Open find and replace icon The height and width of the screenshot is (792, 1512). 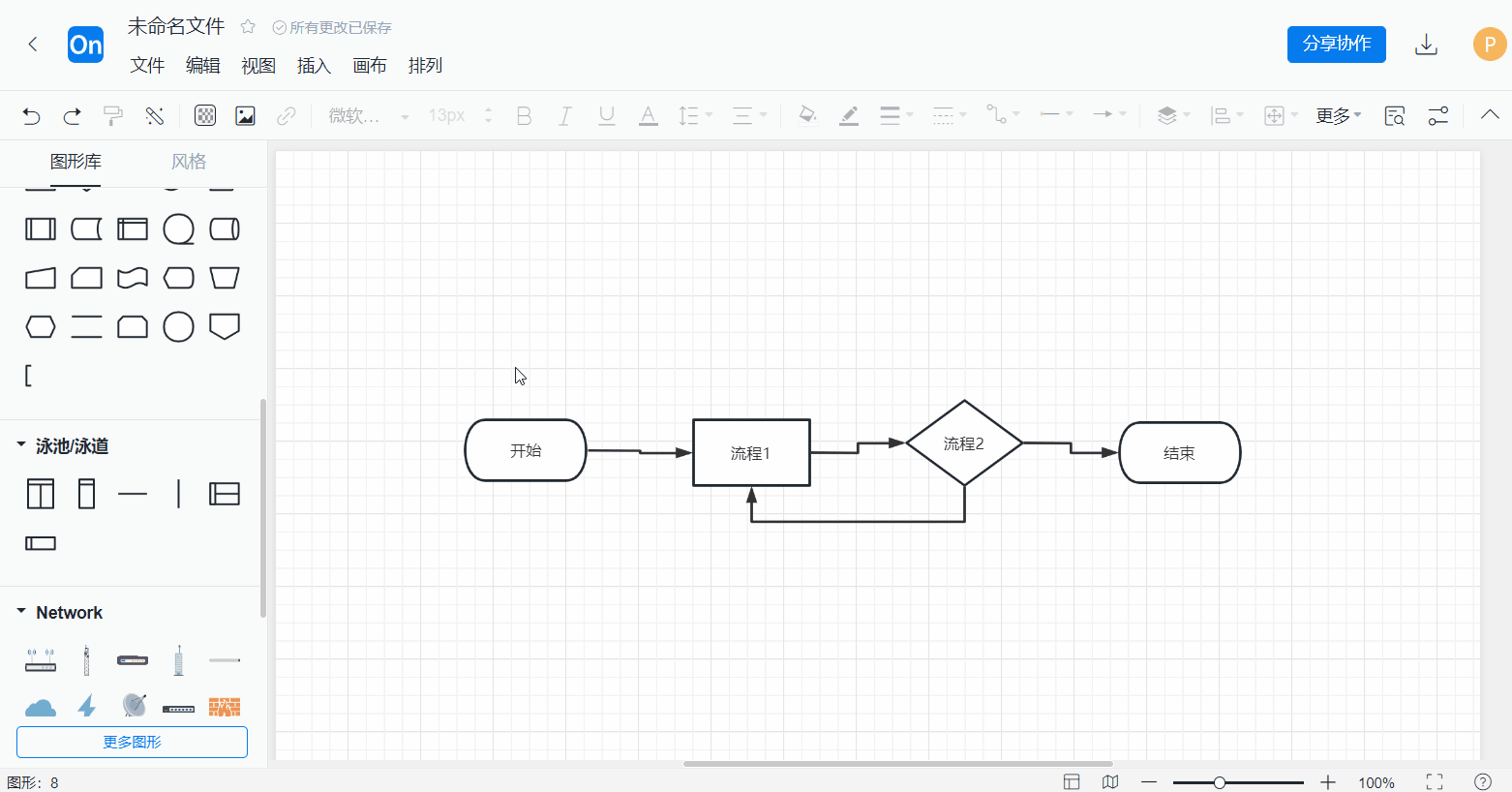point(1394,116)
